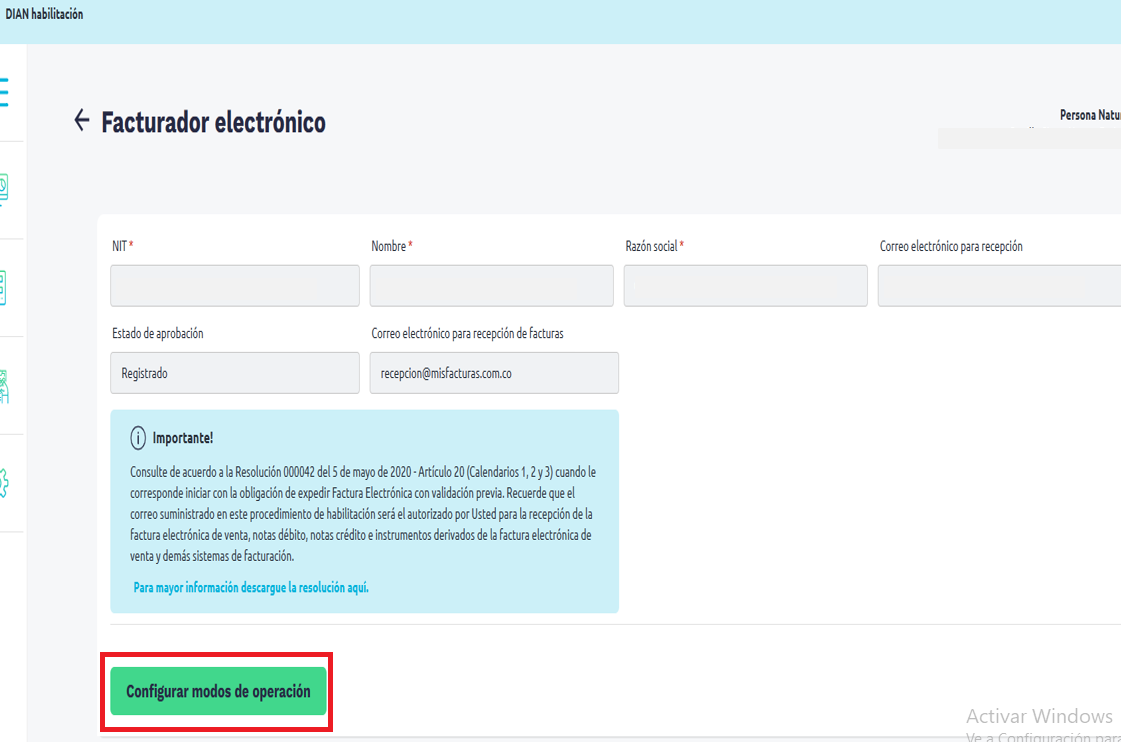Open the hamburger menu in the sidebar

[x=4, y=93]
